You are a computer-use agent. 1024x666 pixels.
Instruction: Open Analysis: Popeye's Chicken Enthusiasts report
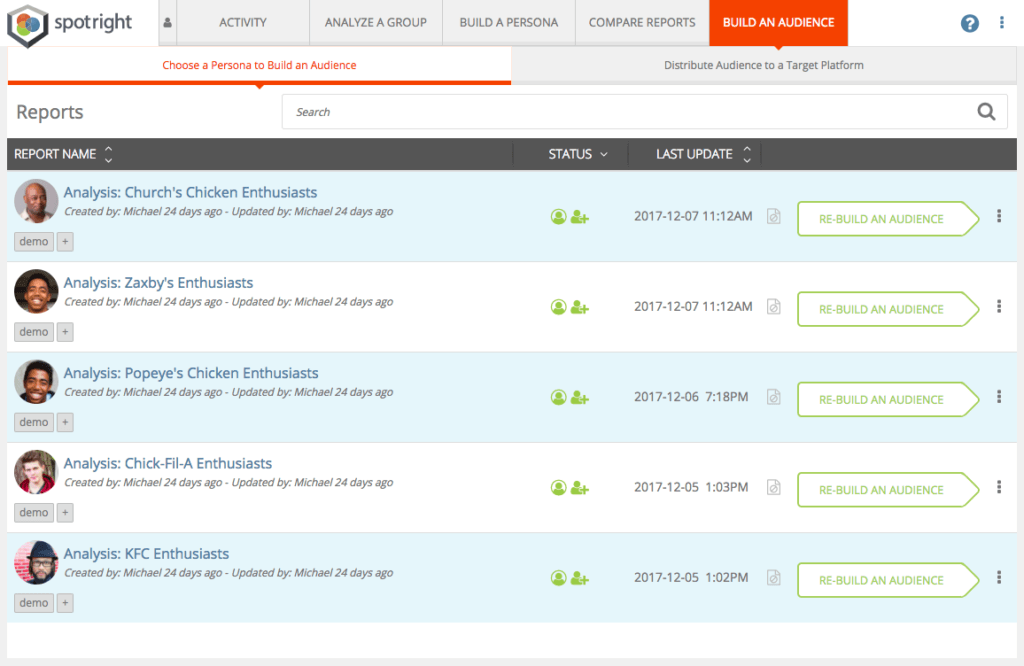click(191, 373)
